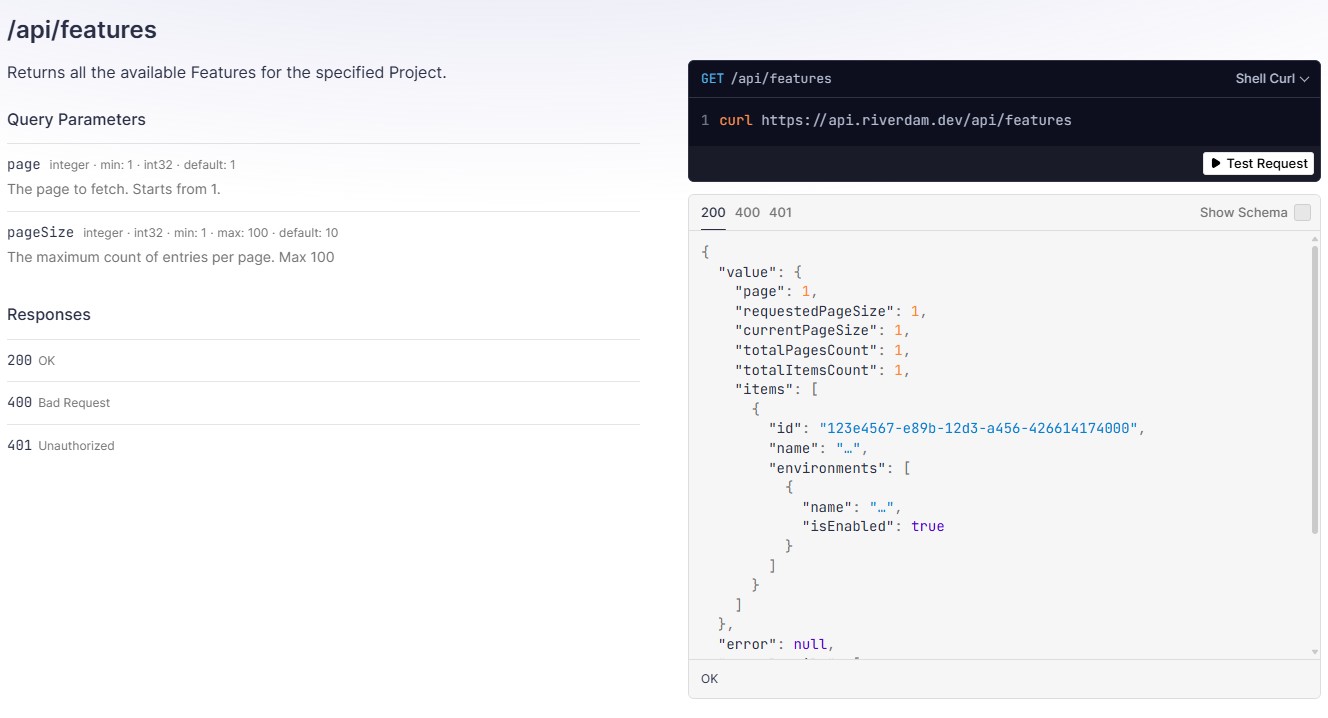Click the Responses heading
This screenshot has height=718, width=1328.
tap(49, 314)
